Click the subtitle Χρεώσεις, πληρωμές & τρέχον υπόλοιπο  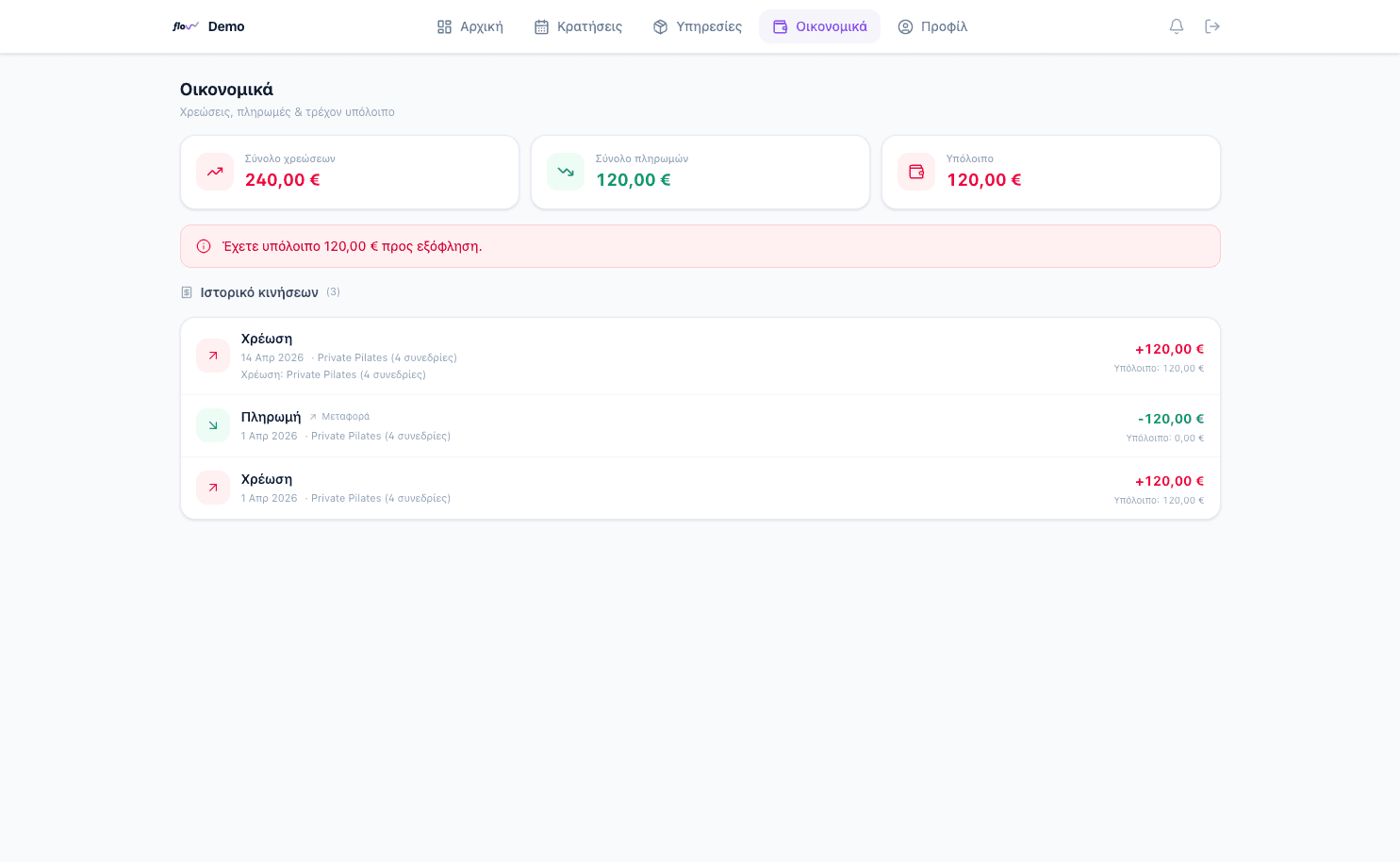[288, 112]
